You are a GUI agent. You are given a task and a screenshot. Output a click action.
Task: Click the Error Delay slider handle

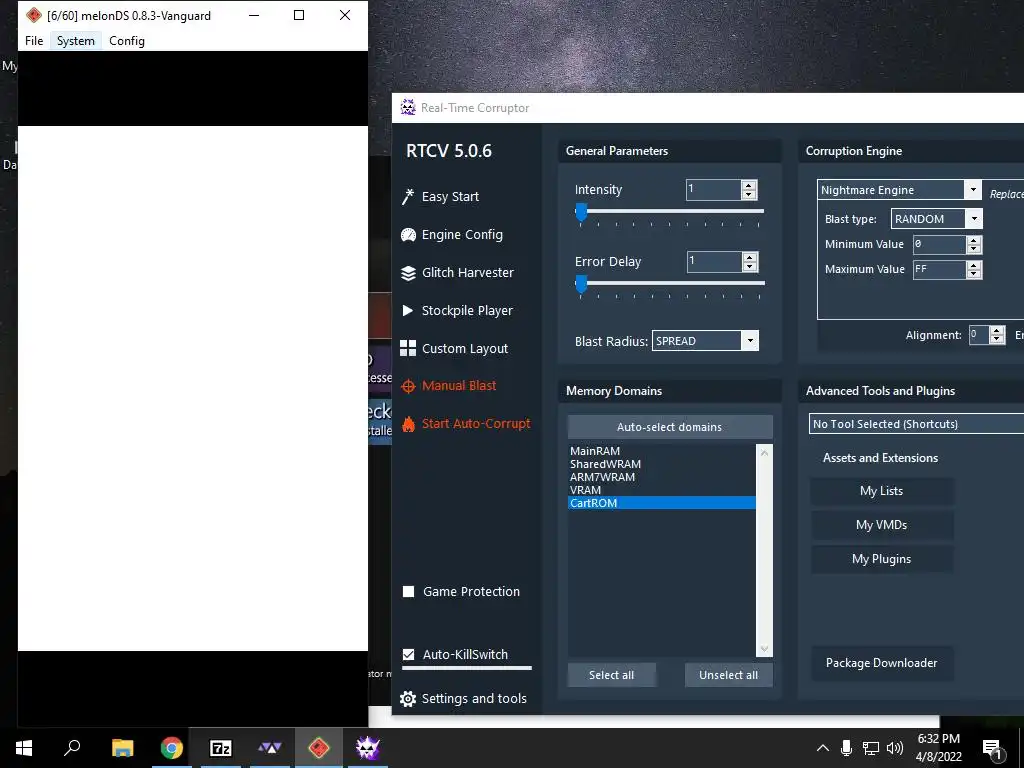pyautogui.click(x=581, y=284)
